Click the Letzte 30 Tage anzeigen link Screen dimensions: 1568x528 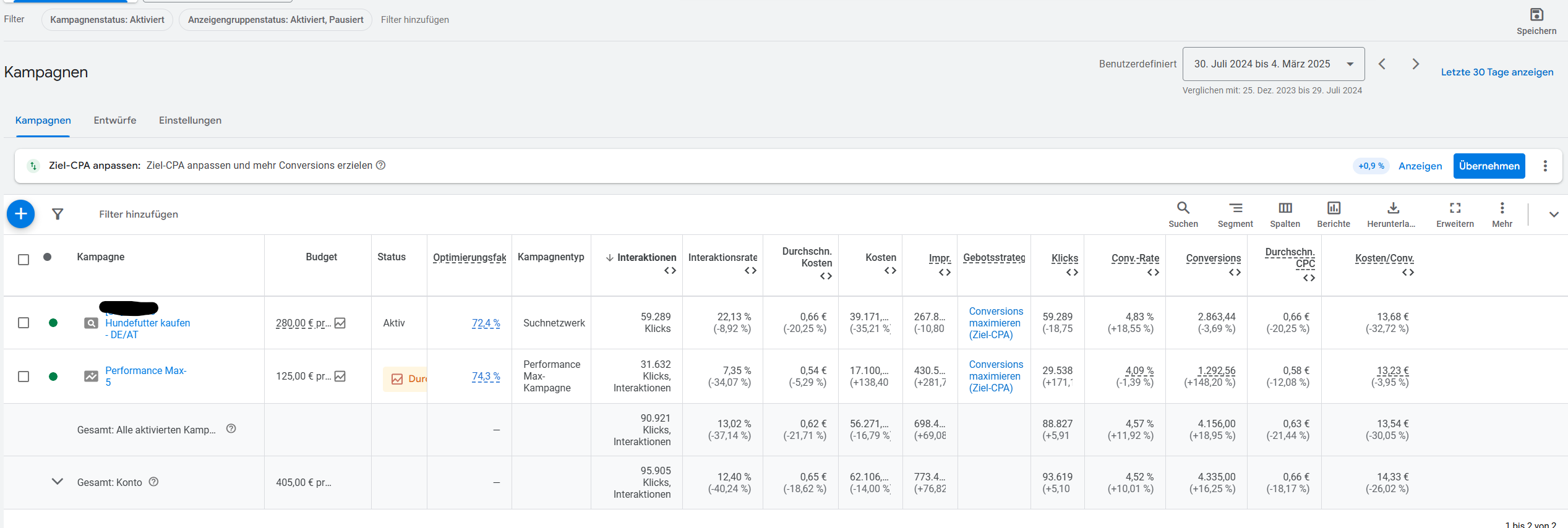[1496, 72]
